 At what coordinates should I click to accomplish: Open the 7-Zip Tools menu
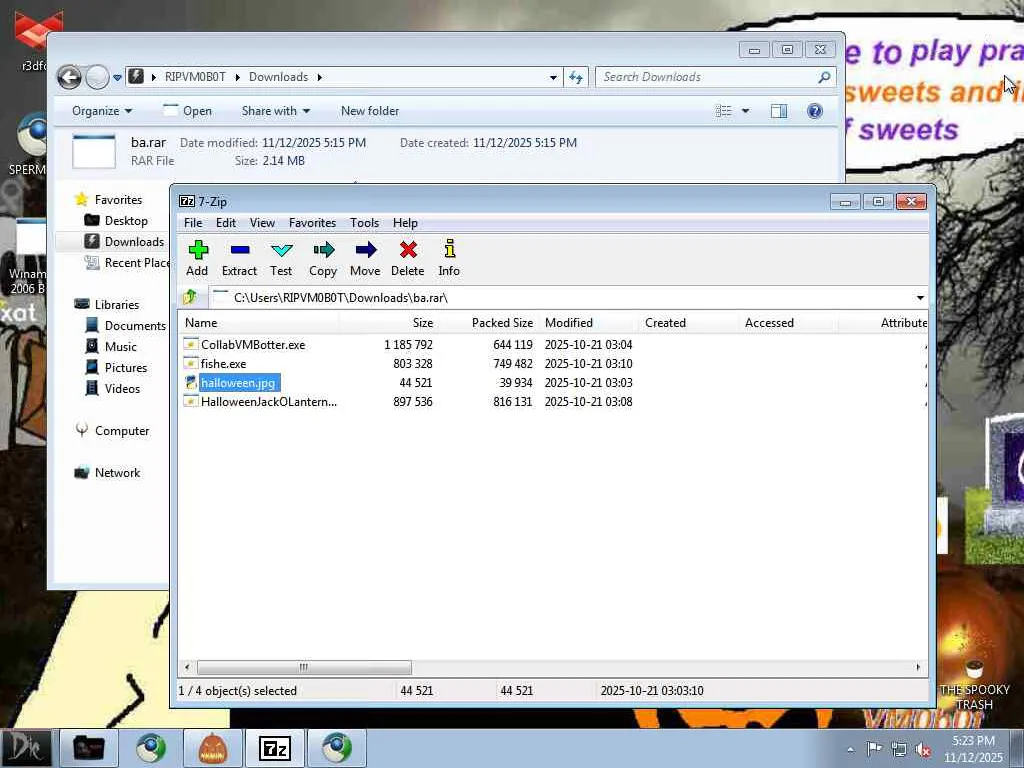(364, 223)
